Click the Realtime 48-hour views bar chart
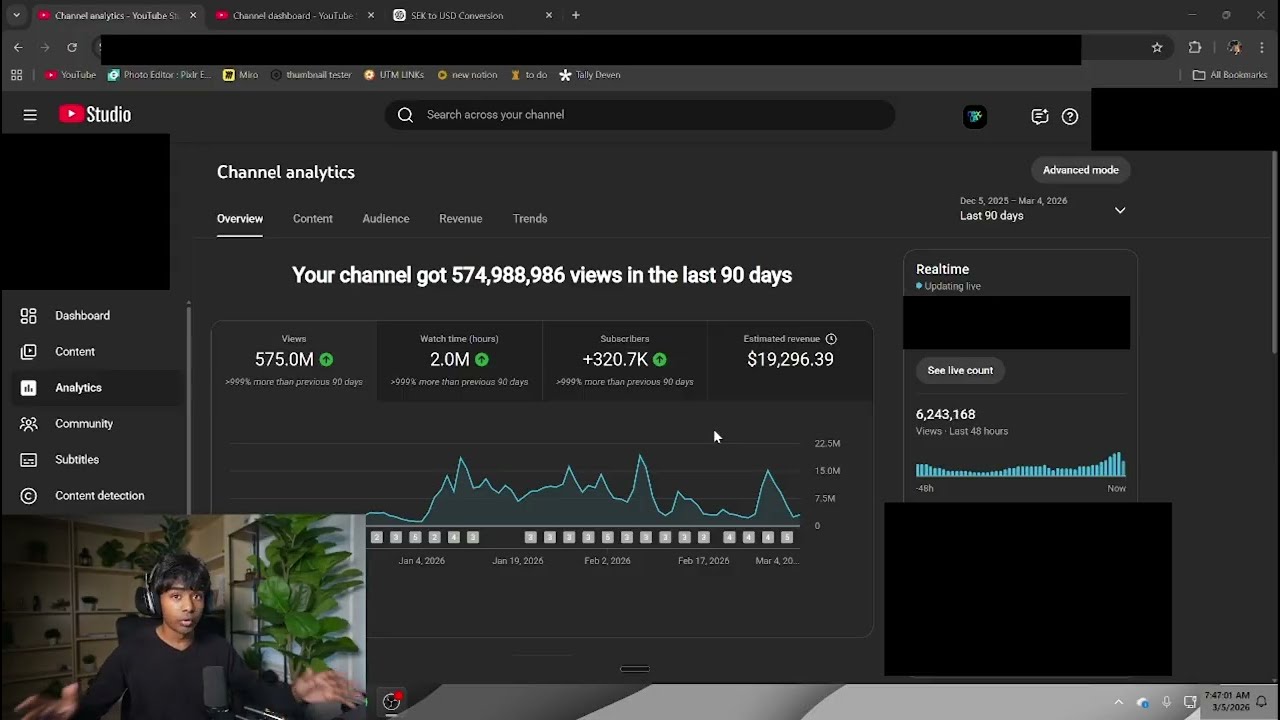1280x720 pixels. 1021,465
